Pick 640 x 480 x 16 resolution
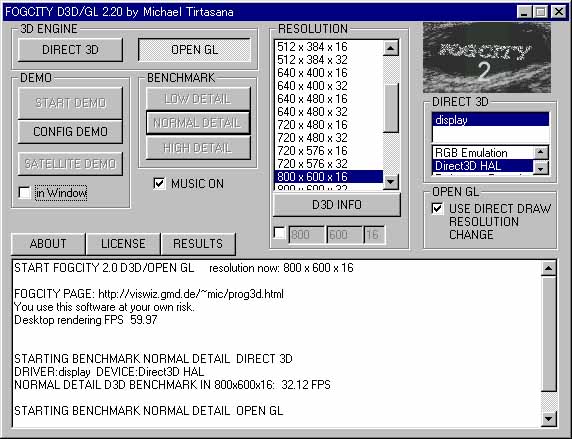This screenshot has width=572, height=439. [329, 99]
